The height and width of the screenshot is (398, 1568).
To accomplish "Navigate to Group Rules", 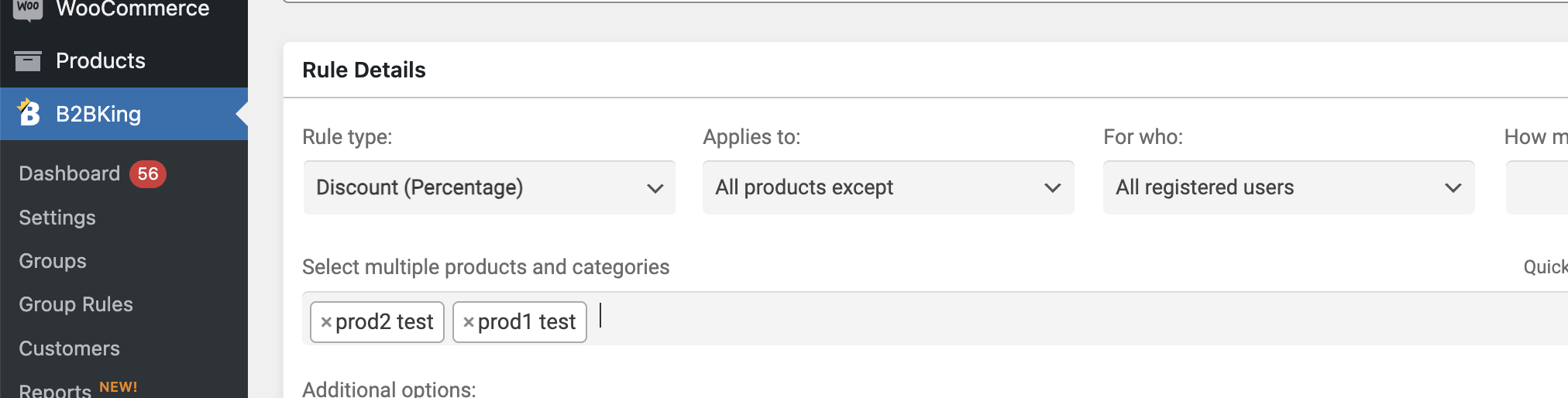I will (76, 304).
